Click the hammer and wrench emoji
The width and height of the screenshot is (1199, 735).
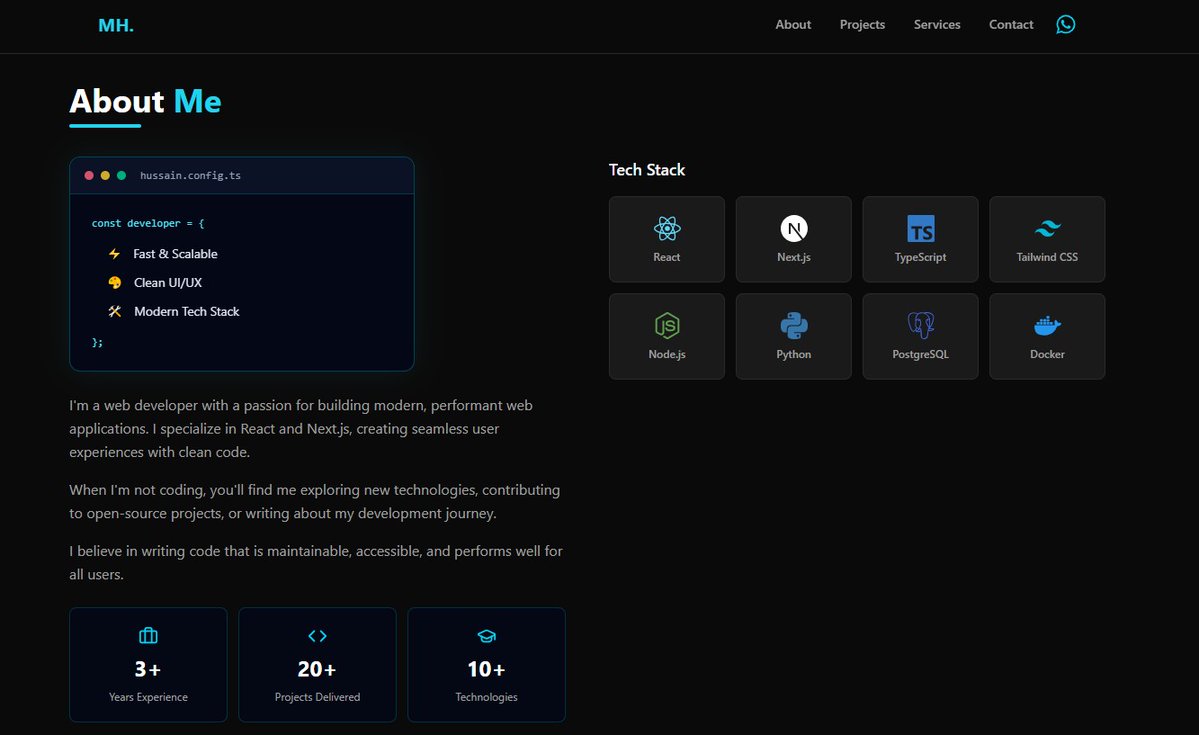point(115,311)
